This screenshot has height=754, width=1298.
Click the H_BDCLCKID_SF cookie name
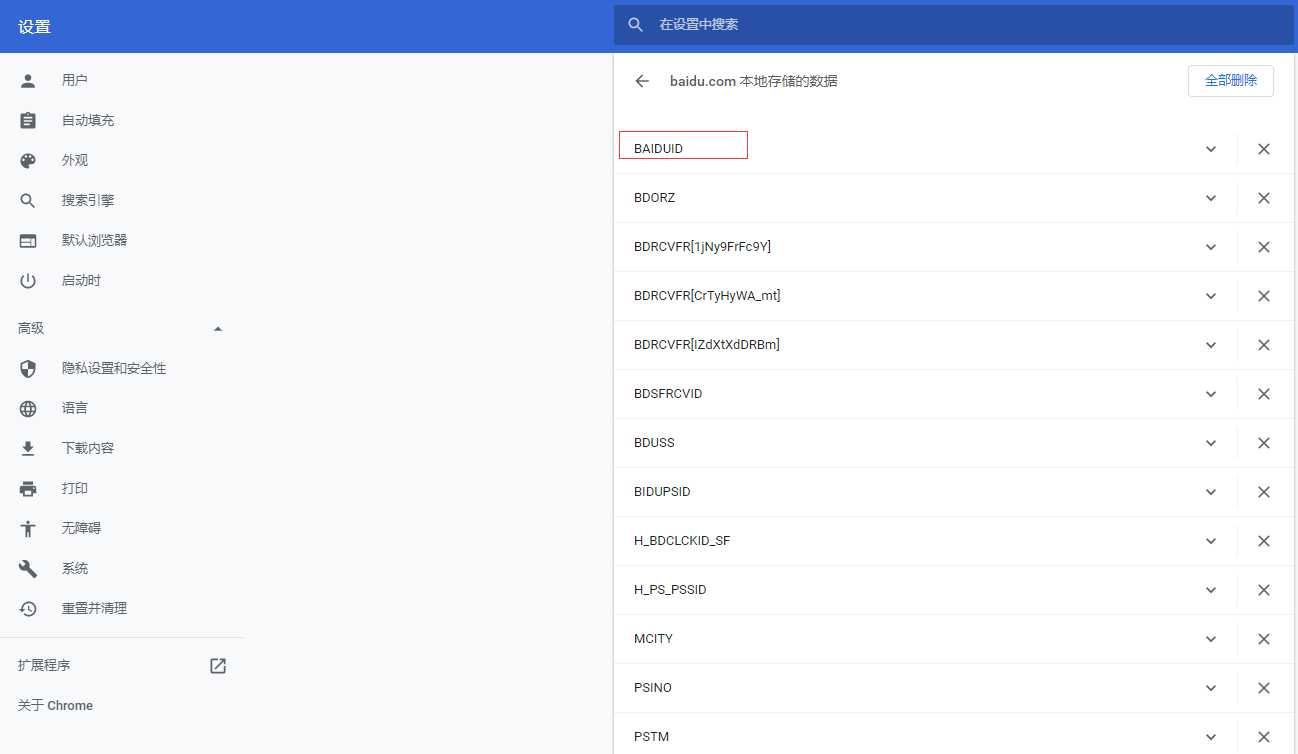(x=682, y=541)
